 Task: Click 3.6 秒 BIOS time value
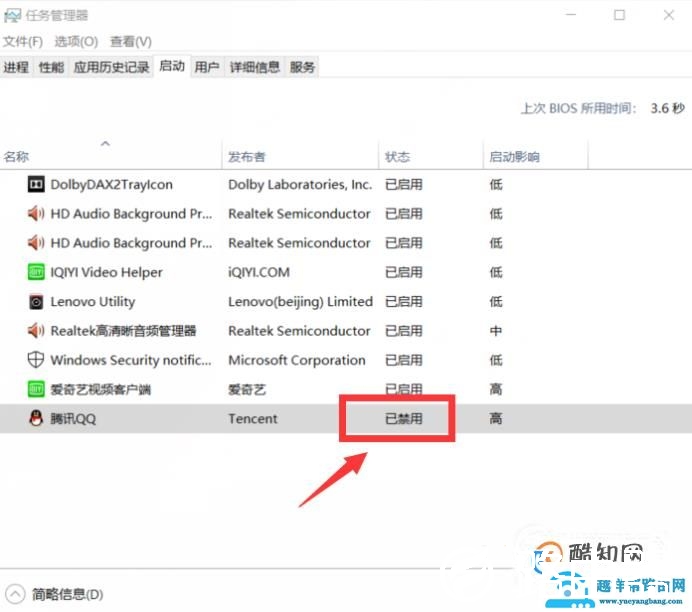[x=667, y=108]
